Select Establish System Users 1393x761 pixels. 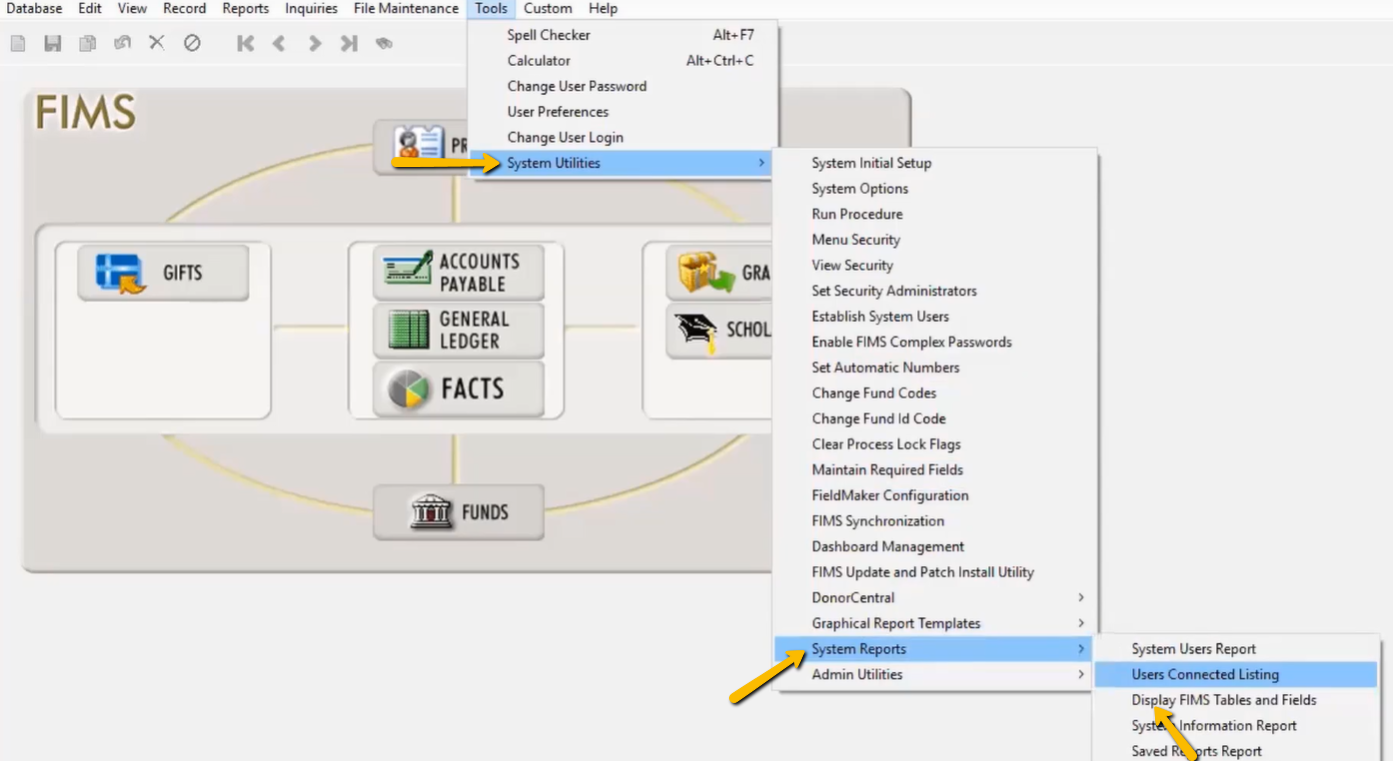click(935, 316)
